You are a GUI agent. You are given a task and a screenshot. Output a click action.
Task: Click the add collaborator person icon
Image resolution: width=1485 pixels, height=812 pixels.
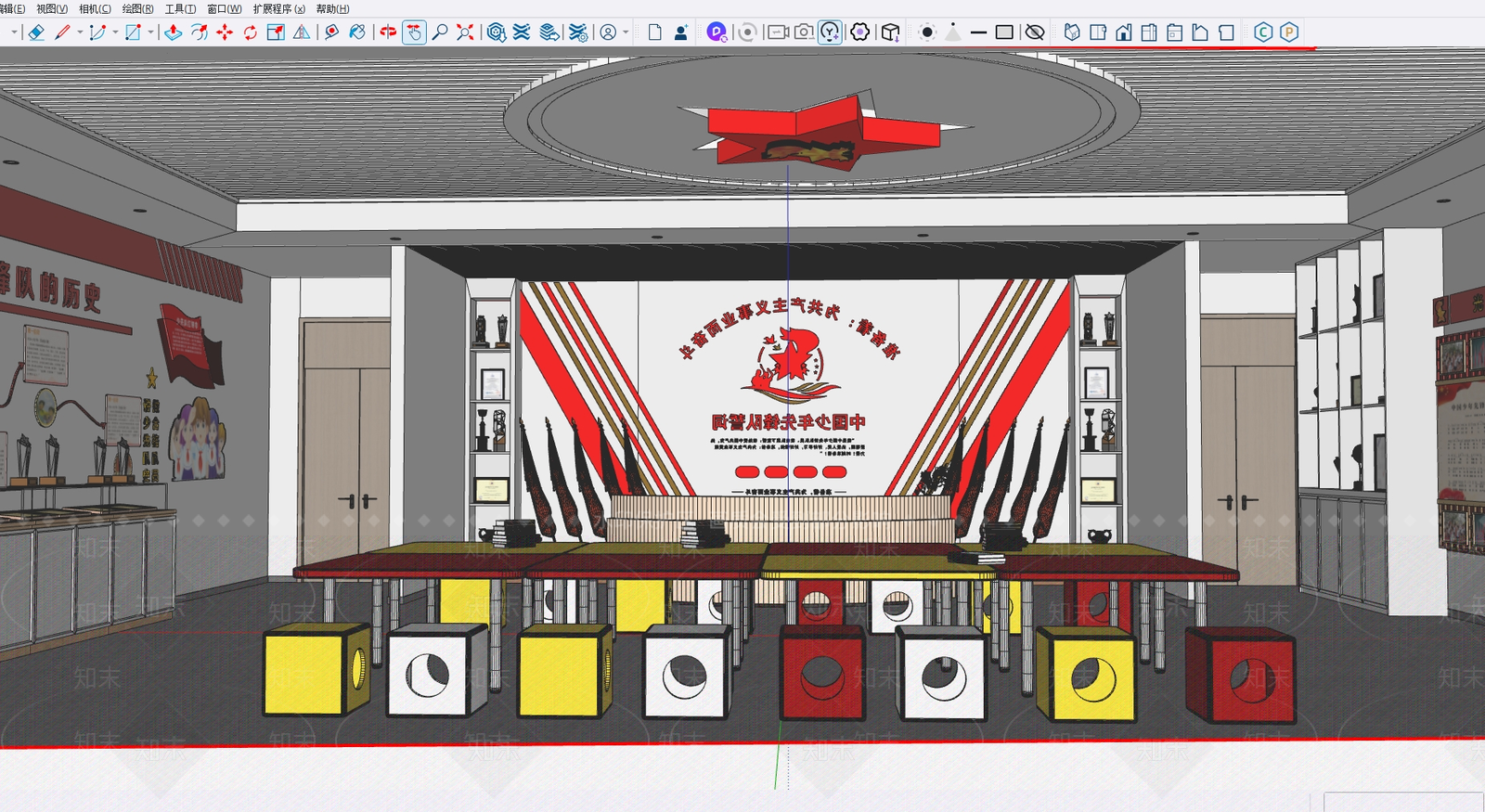681,32
